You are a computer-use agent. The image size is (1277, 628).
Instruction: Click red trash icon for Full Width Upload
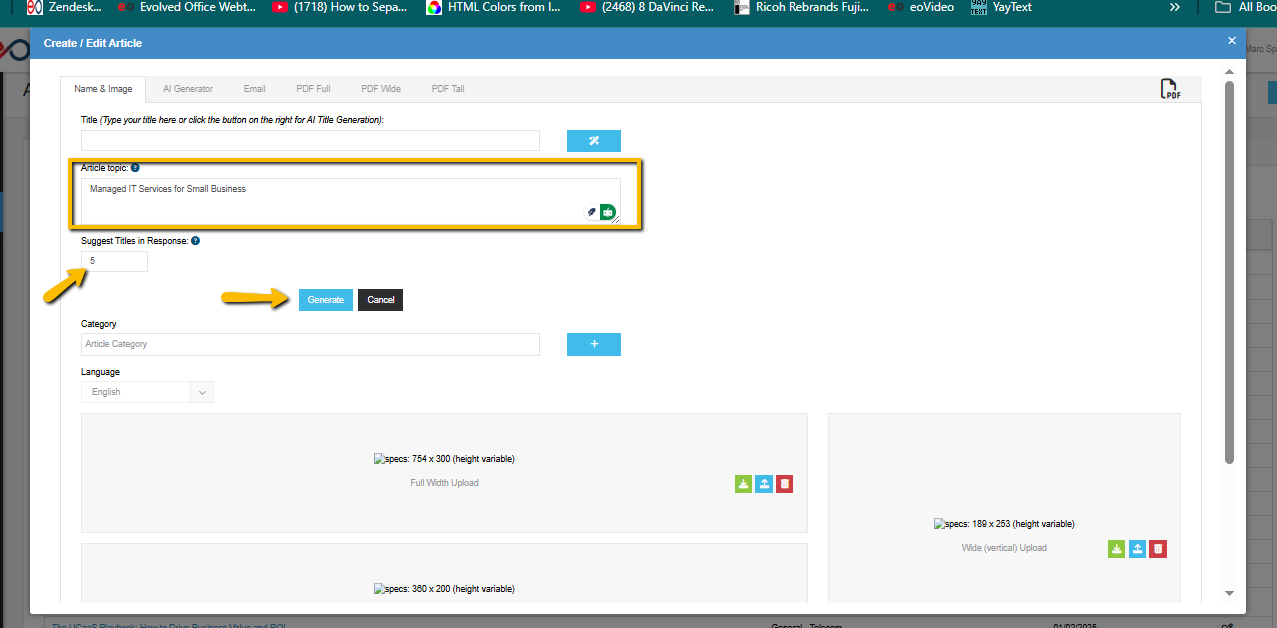(785, 484)
